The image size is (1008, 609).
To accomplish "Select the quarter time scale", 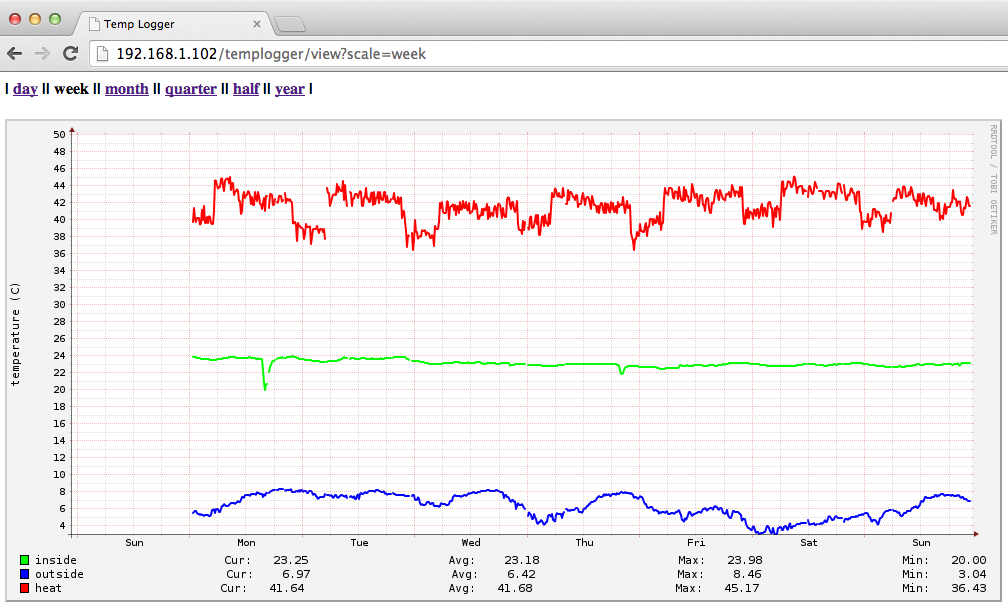I will pyautogui.click(x=191, y=88).
